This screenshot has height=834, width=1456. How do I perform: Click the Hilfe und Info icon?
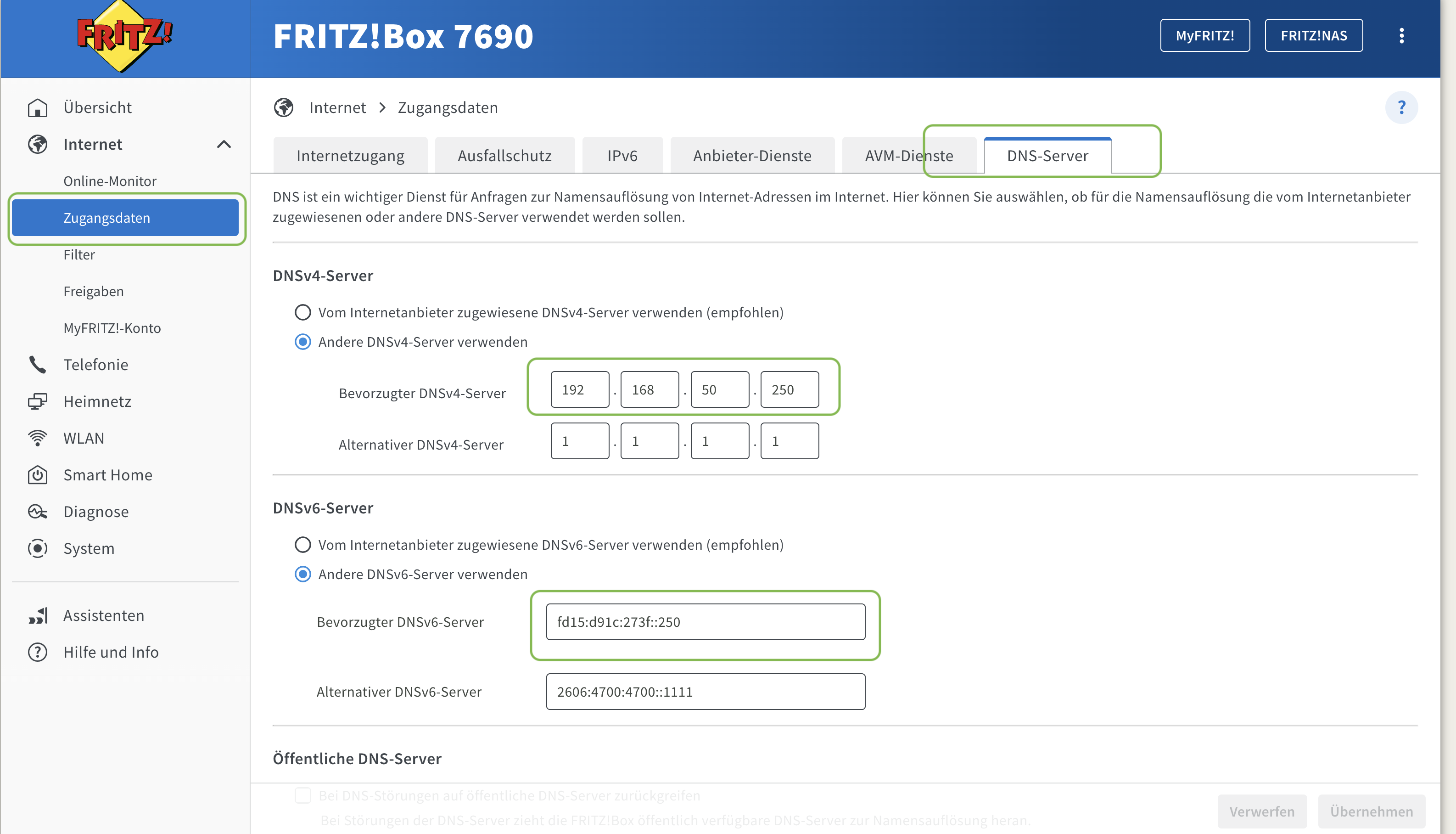[x=38, y=652]
